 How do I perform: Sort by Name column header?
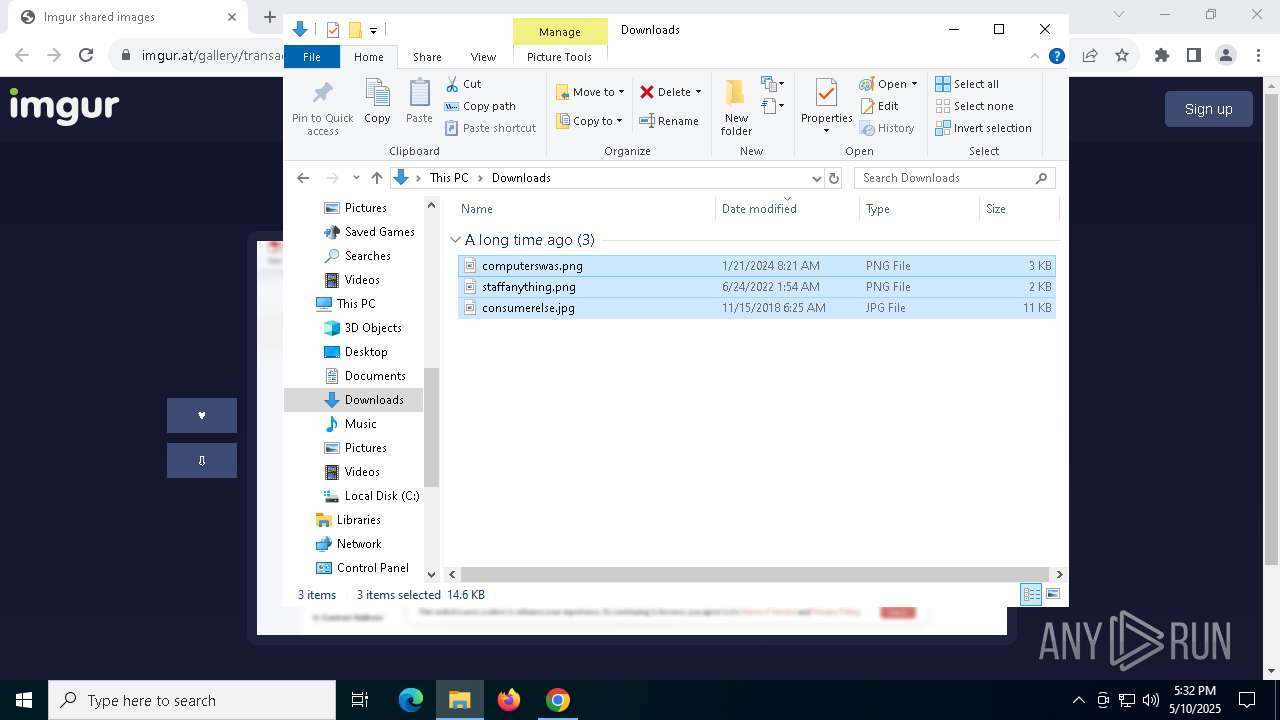pos(585,209)
